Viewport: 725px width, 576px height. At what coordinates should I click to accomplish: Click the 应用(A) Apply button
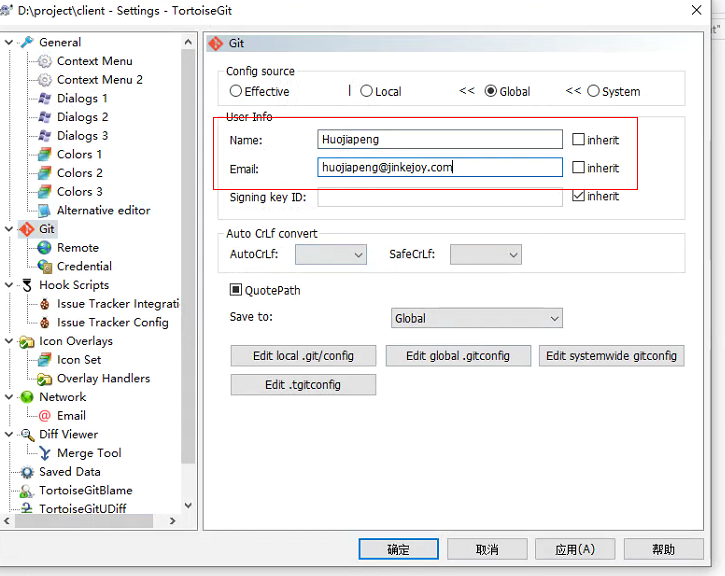coord(575,549)
